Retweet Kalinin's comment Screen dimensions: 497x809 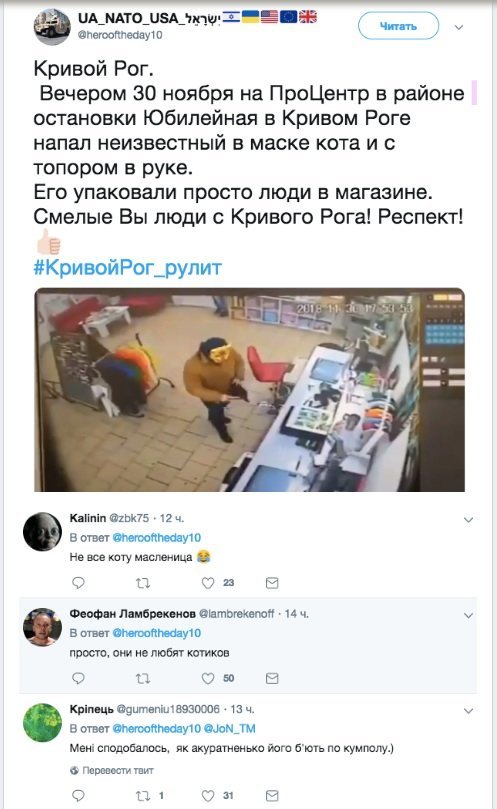[x=143, y=583]
